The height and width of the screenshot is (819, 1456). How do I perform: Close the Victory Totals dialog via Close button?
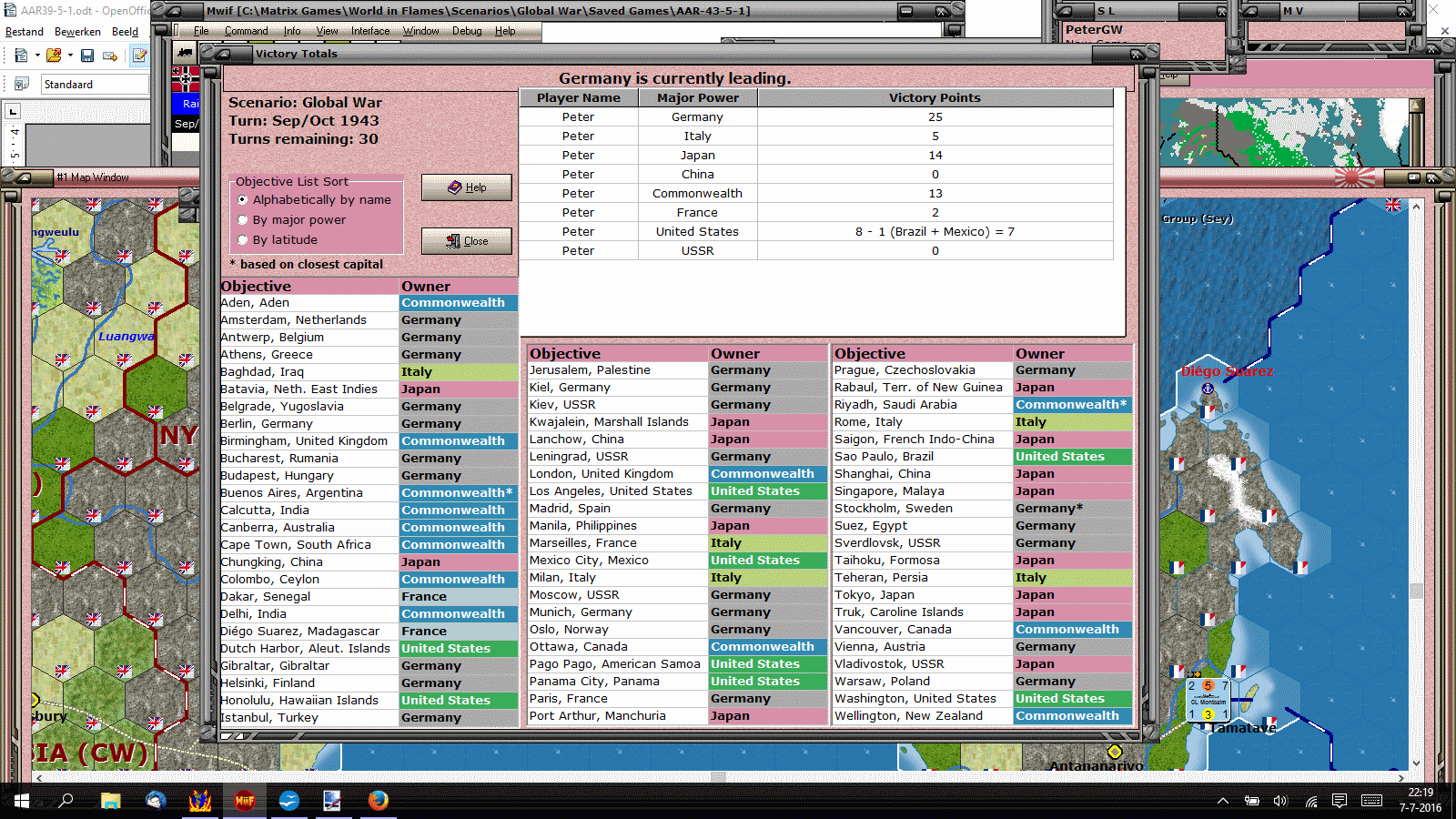[x=467, y=241]
